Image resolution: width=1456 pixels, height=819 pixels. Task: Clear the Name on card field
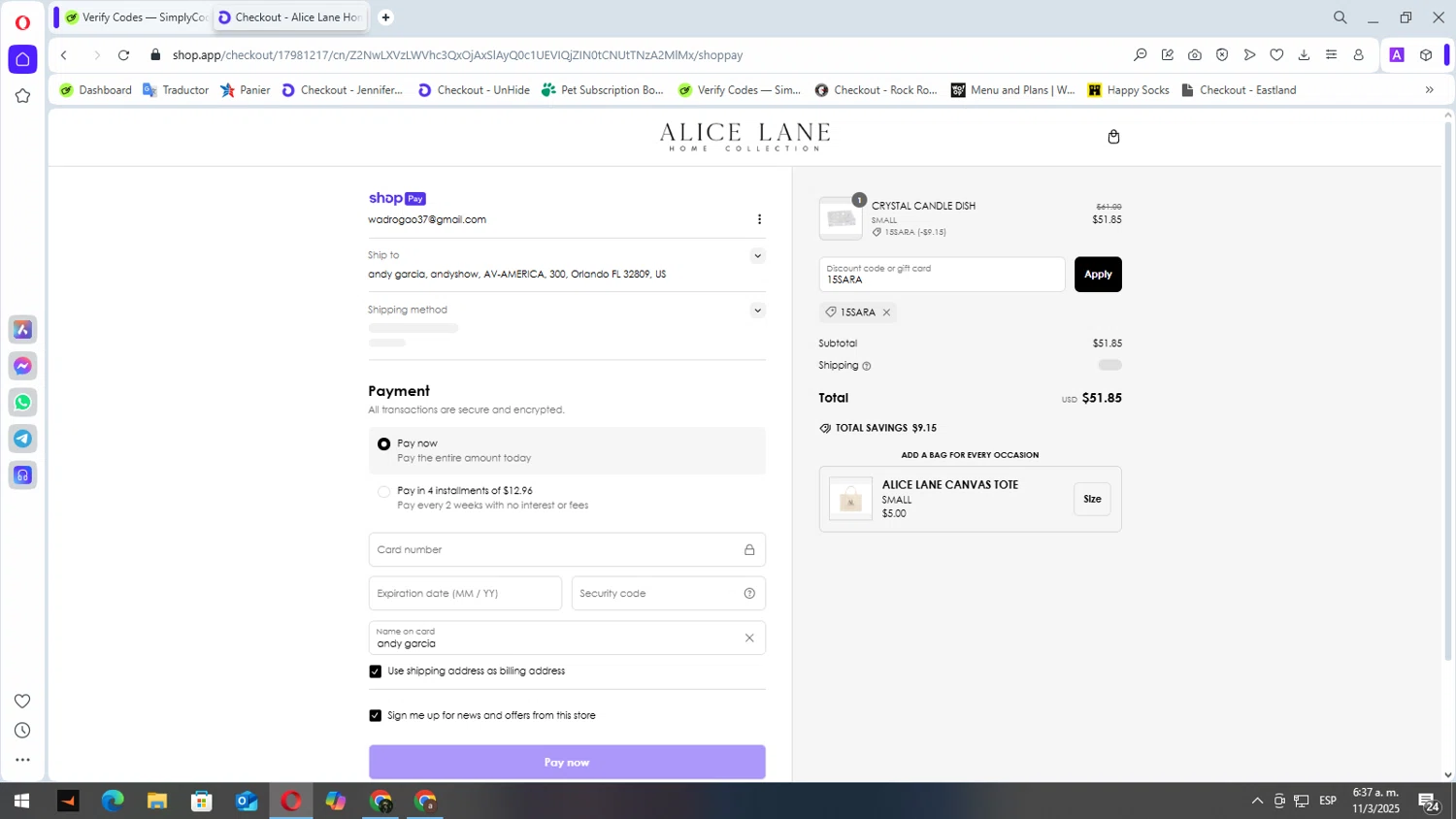coord(749,638)
